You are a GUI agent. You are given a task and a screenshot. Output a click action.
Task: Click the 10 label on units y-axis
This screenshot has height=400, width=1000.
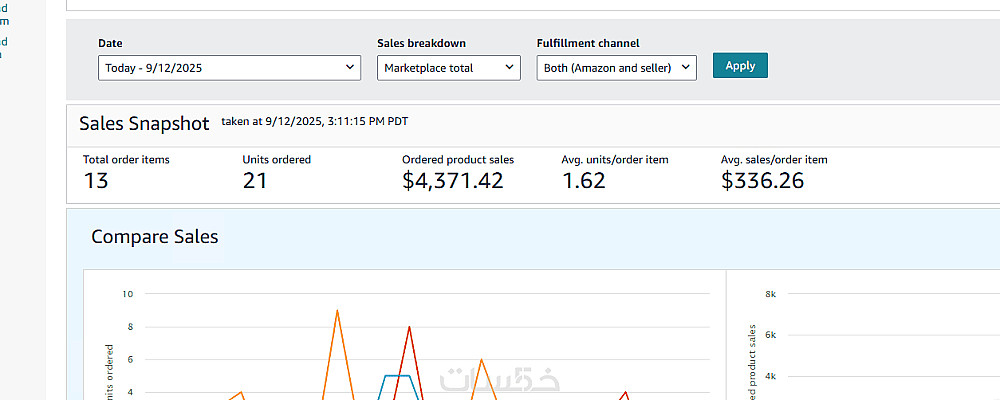(x=127, y=294)
